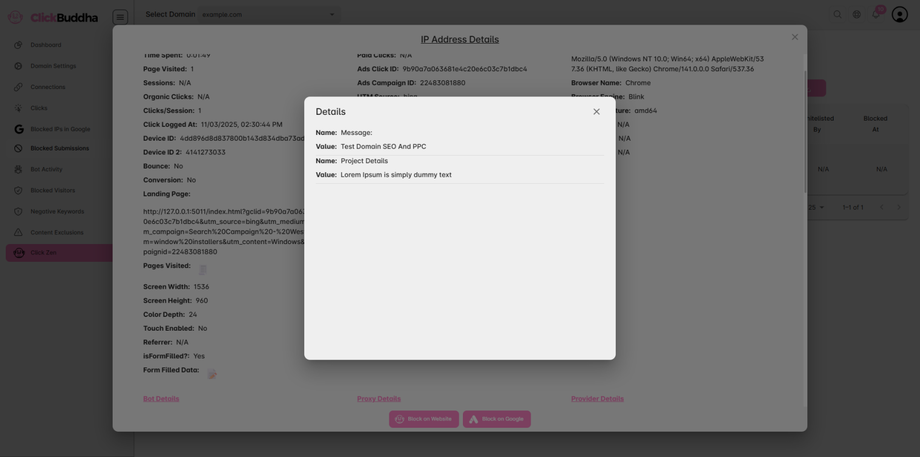920x457 pixels.
Task: Open Content Exclusions in the sidebar
Action: 59,232
